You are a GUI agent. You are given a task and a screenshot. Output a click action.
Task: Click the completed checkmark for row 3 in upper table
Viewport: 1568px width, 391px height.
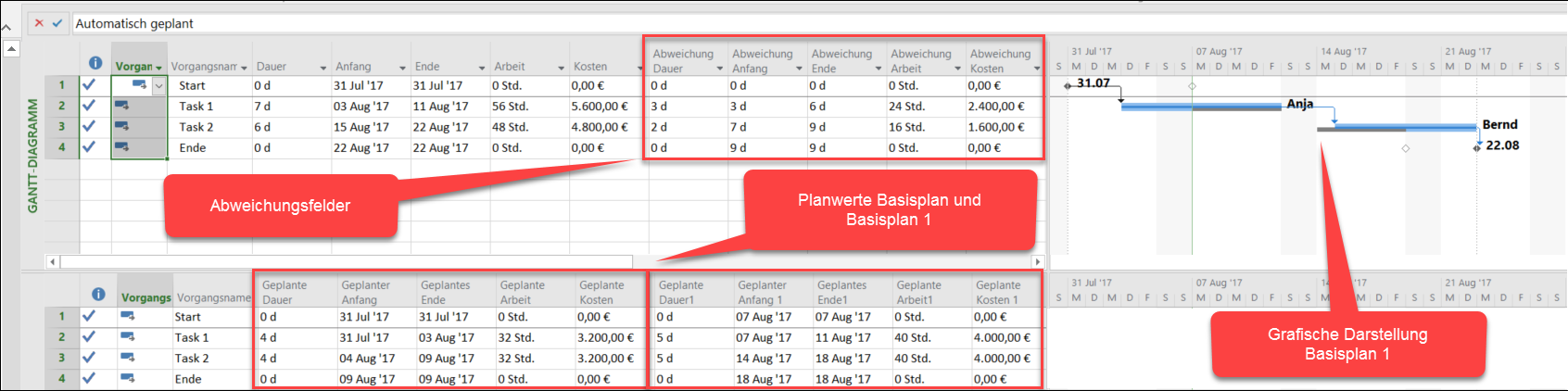pyautogui.click(x=89, y=127)
